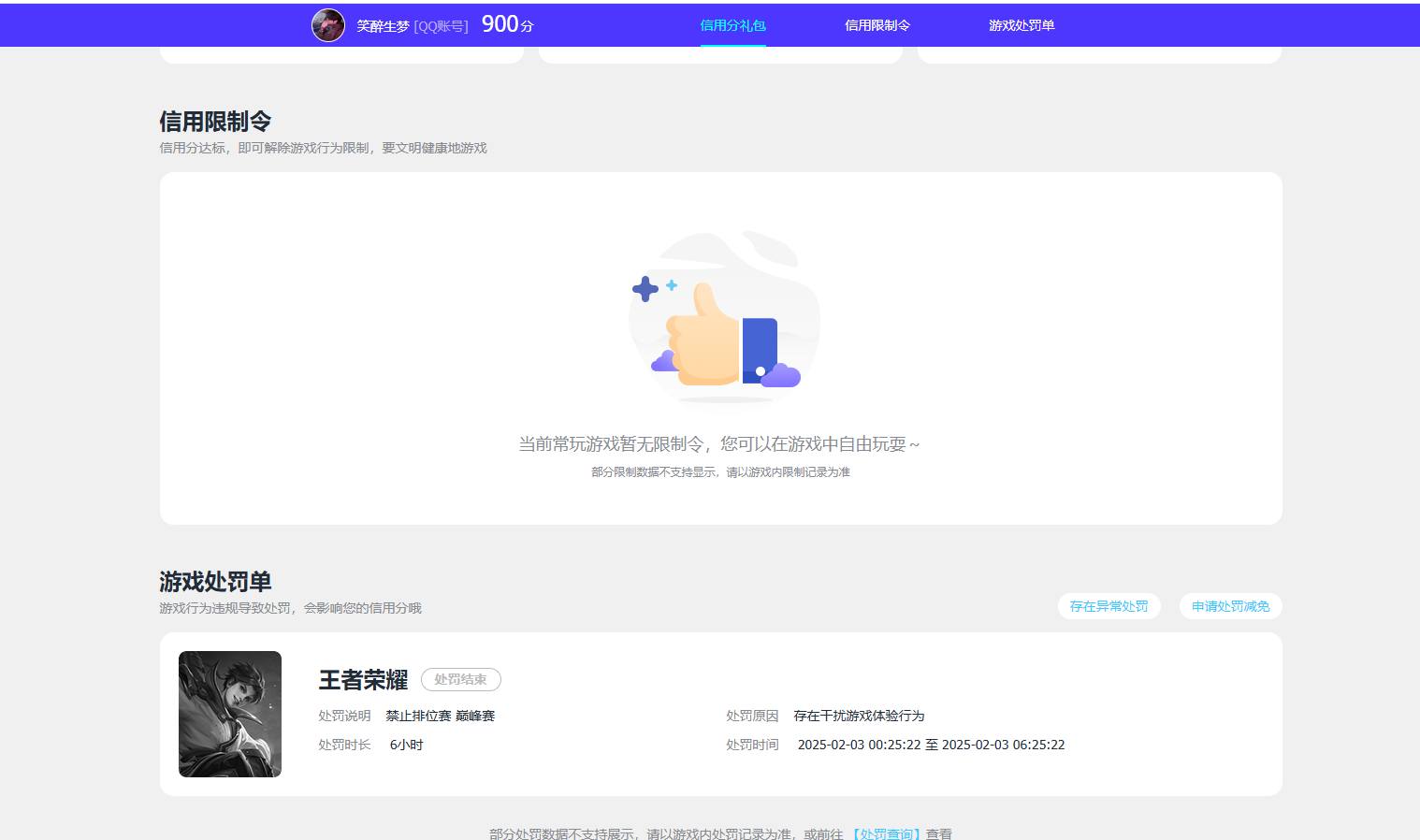Click the text 禁止排位赛 巅峰赛
This screenshot has width=1420, height=840.
click(441, 716)
